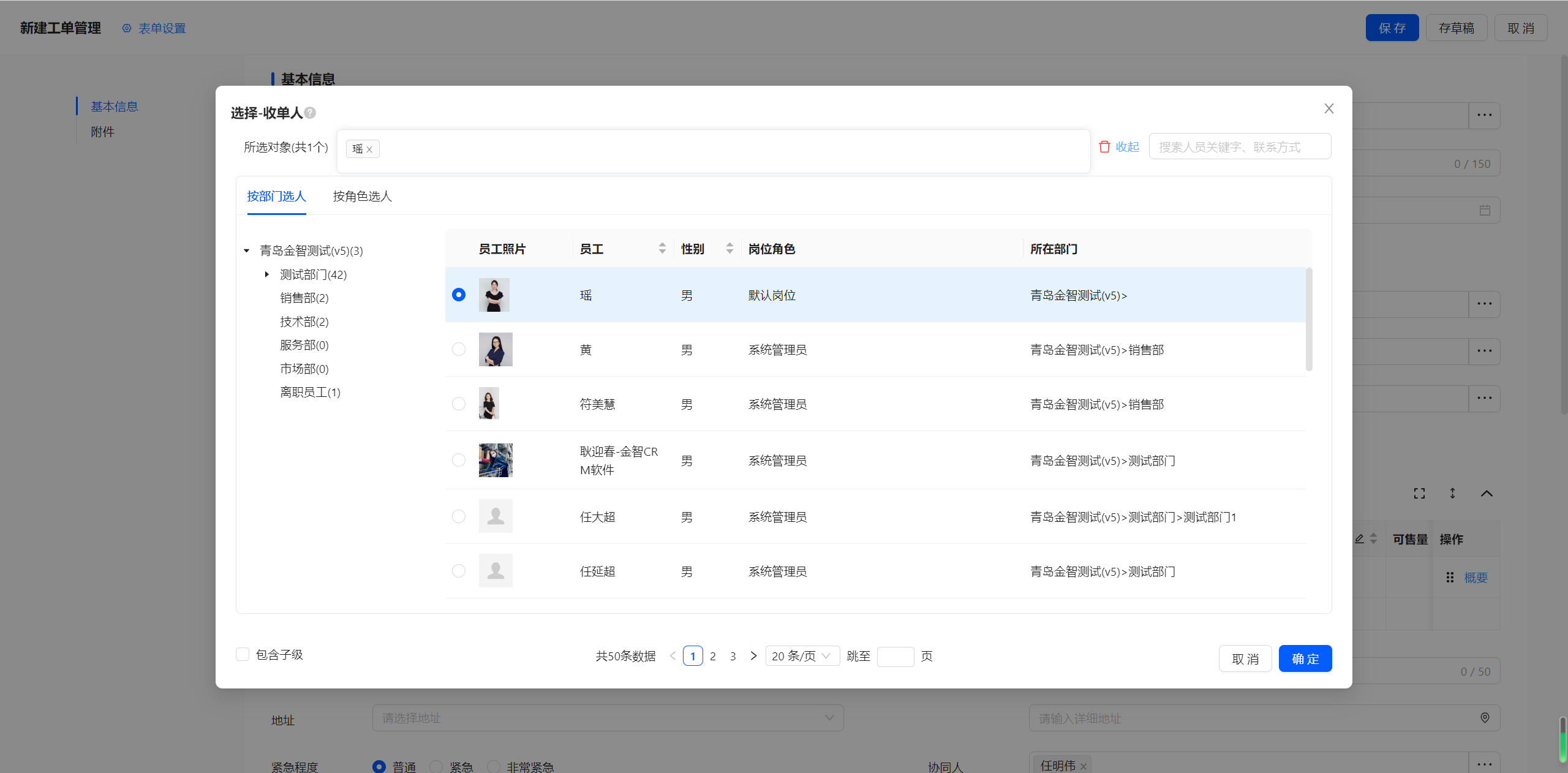1568x773 pixels.
Task: Click the trash icon next to 收起
Action: pyautogui.click(x=1104, y=147)
